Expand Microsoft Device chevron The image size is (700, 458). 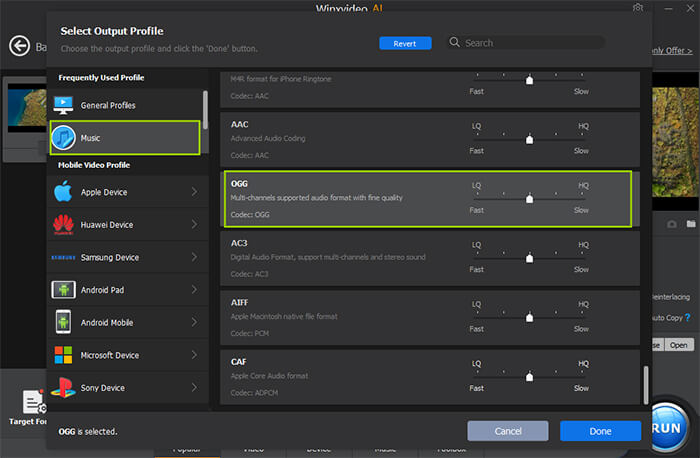(x=194, y=355)
